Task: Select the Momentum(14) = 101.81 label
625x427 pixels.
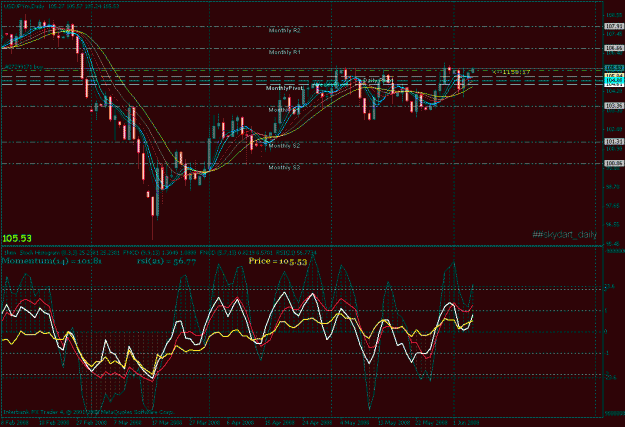Action: click(x=52, y=261)
